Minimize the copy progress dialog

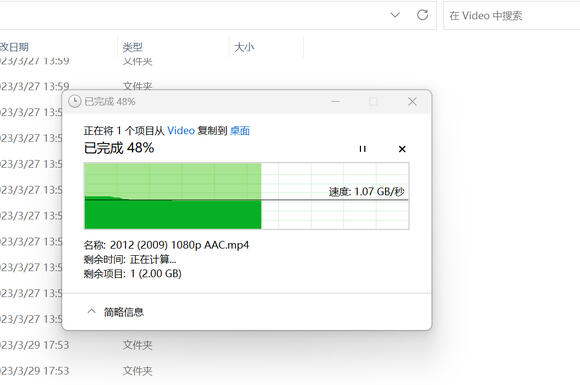tap(335, 101)
